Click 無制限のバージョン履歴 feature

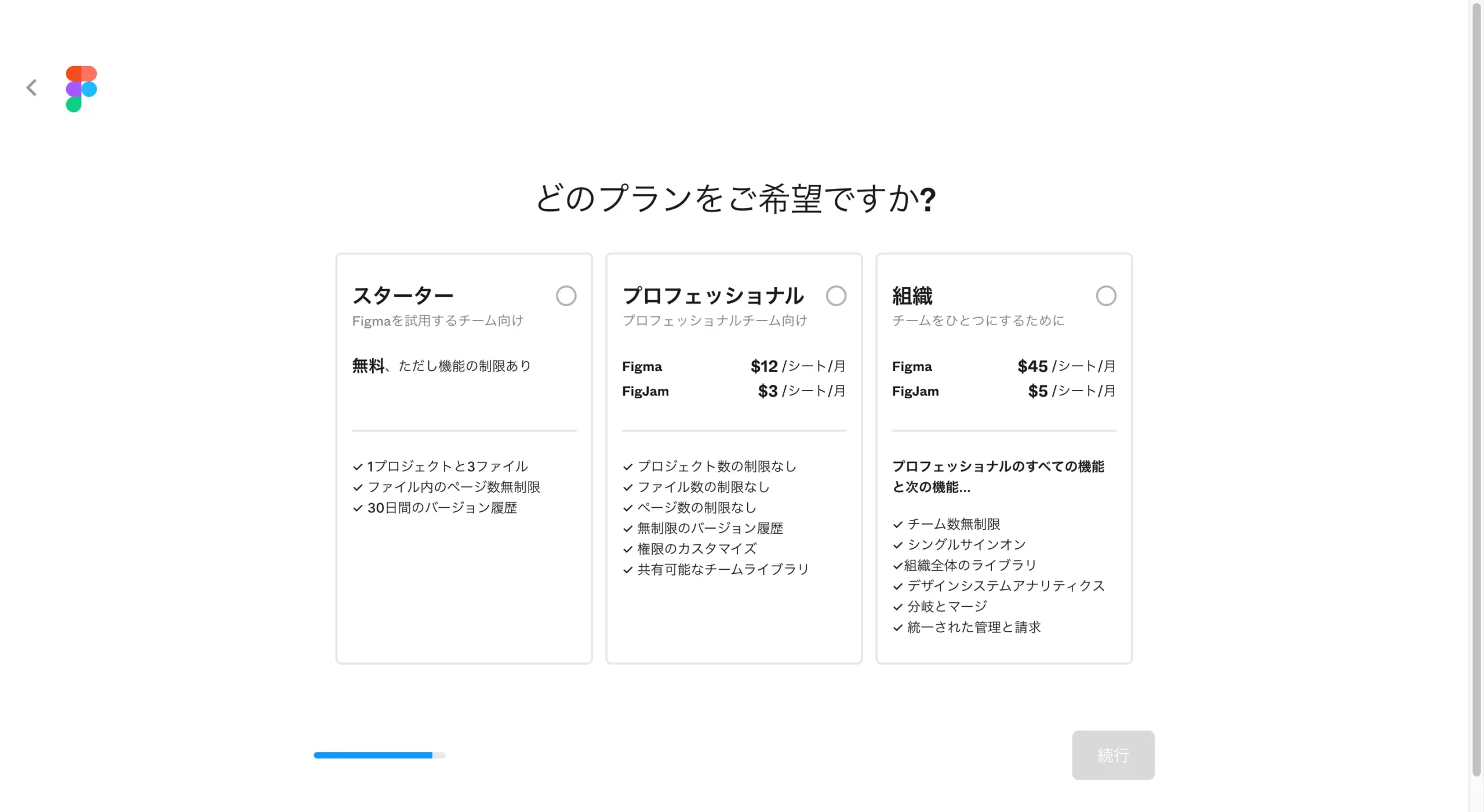(710, 528)
